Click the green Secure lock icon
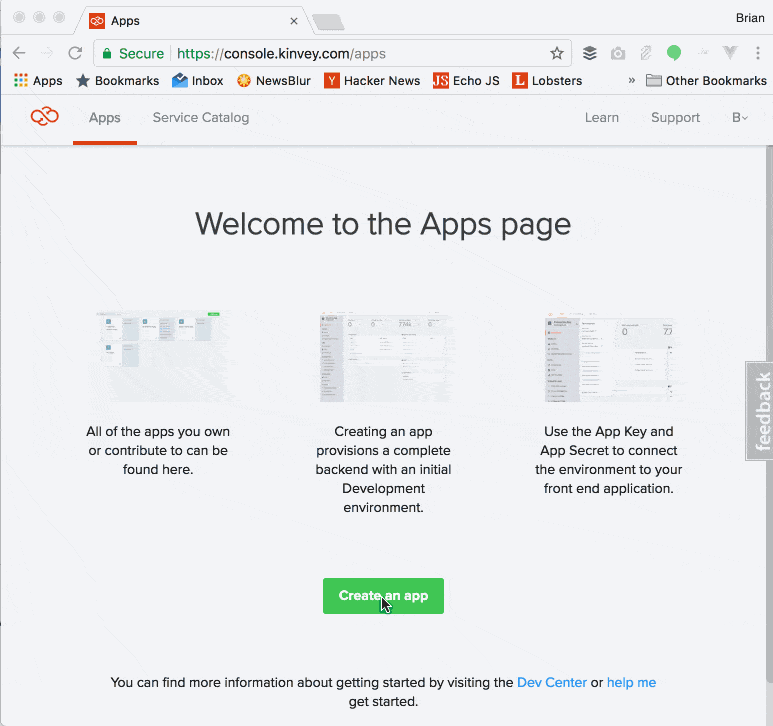773x726 pixels. 107,53
